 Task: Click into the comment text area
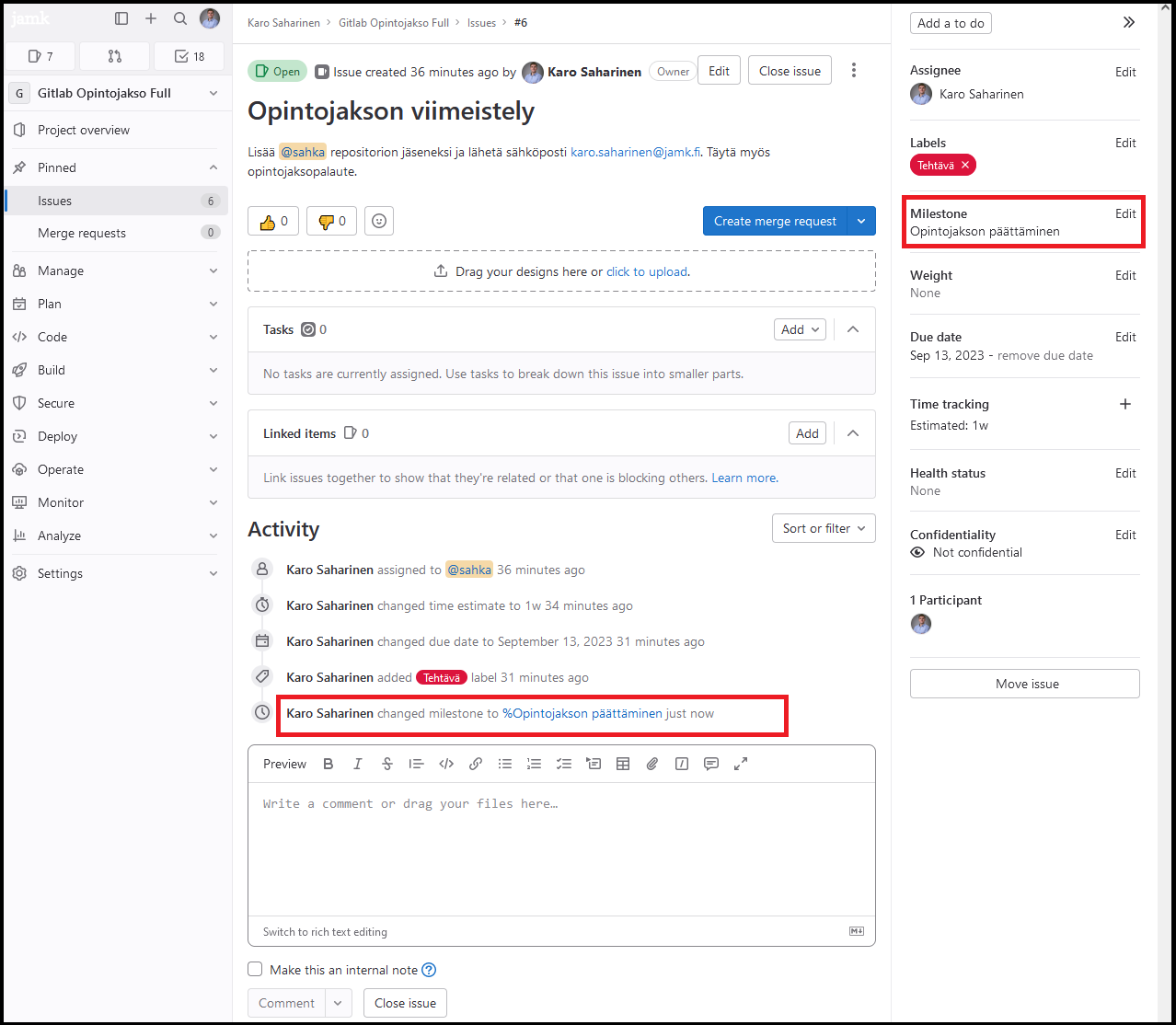click(x=561, y=846)
